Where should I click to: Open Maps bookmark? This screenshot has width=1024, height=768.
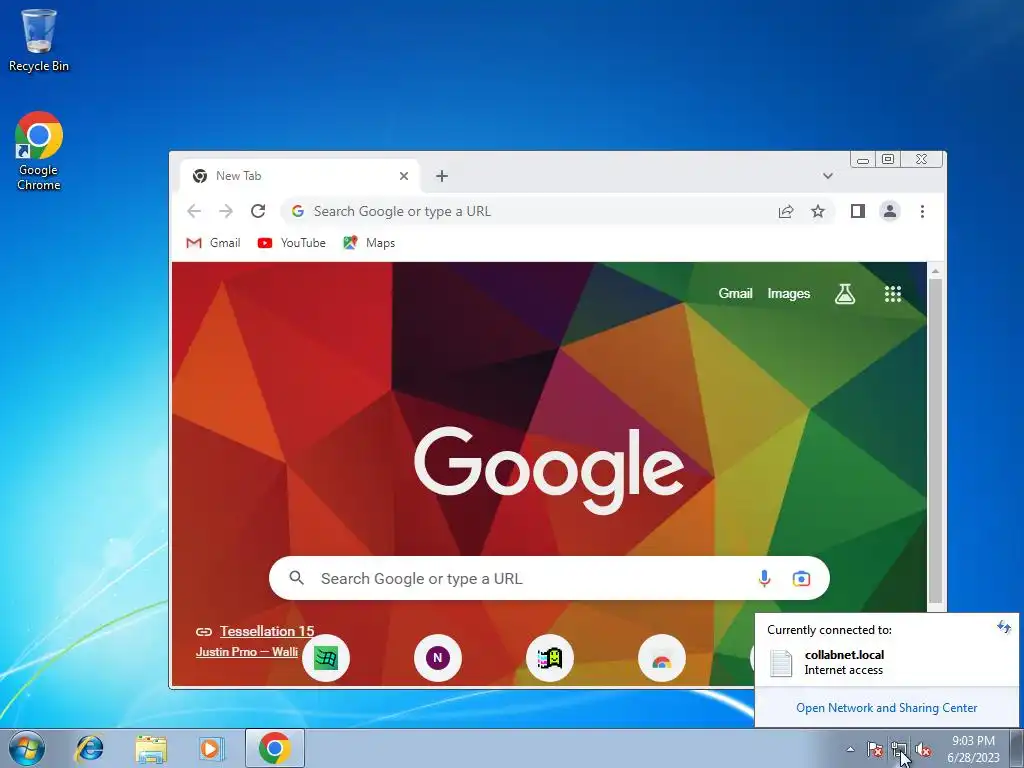369,243
